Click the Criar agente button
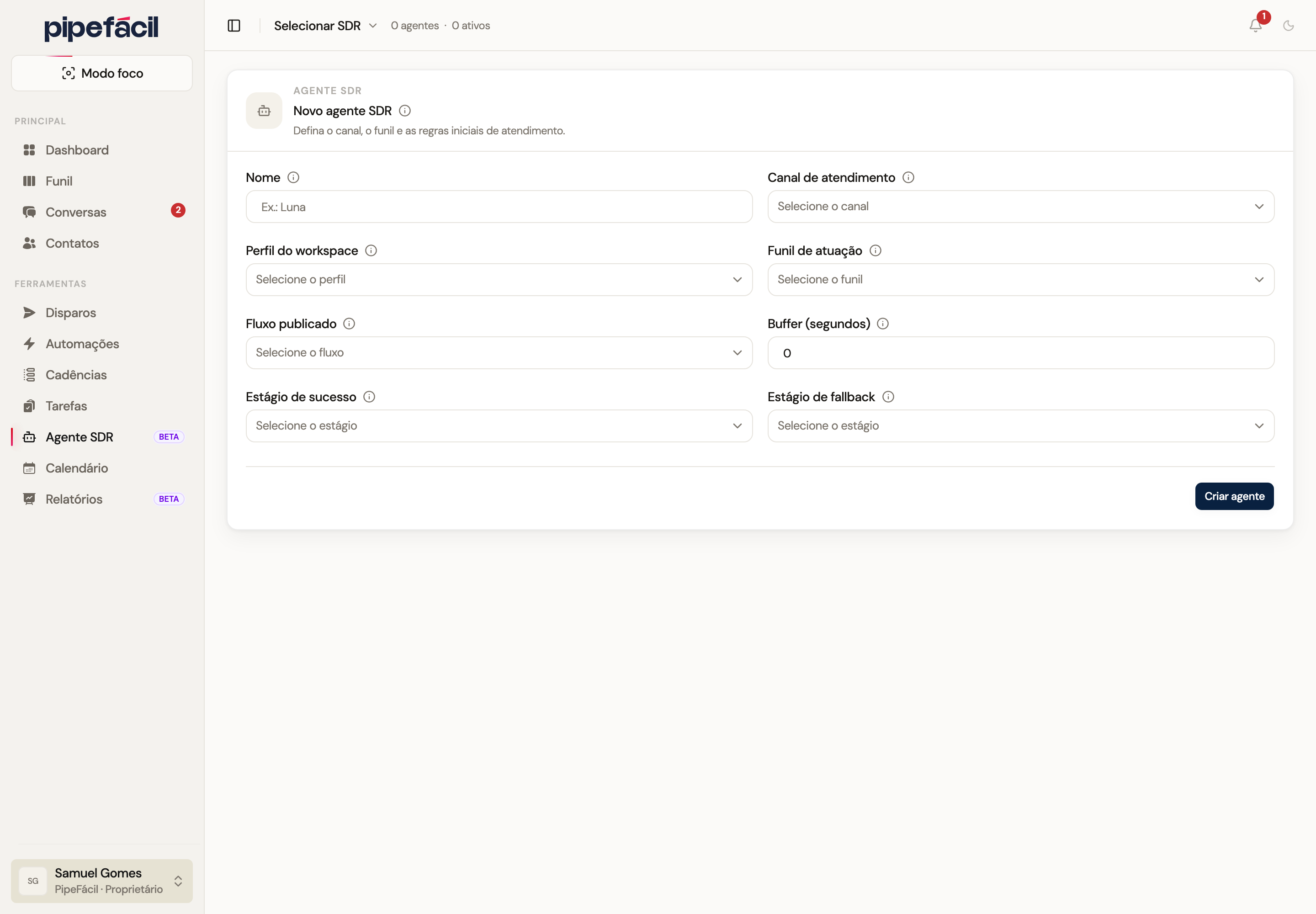1316x914 pixels. pos(1234,496)
